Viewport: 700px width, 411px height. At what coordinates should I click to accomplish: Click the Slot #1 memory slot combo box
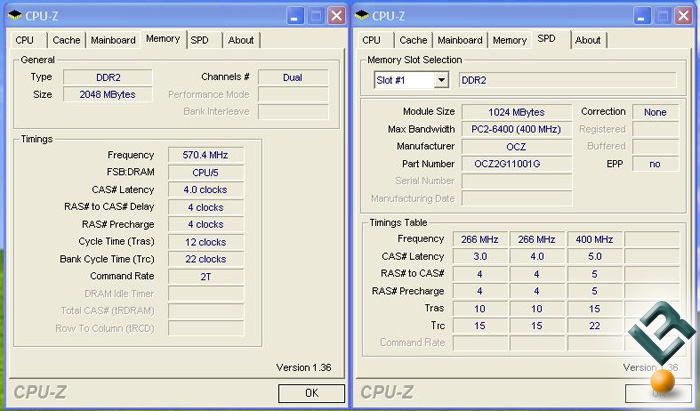tap(411, 80)
